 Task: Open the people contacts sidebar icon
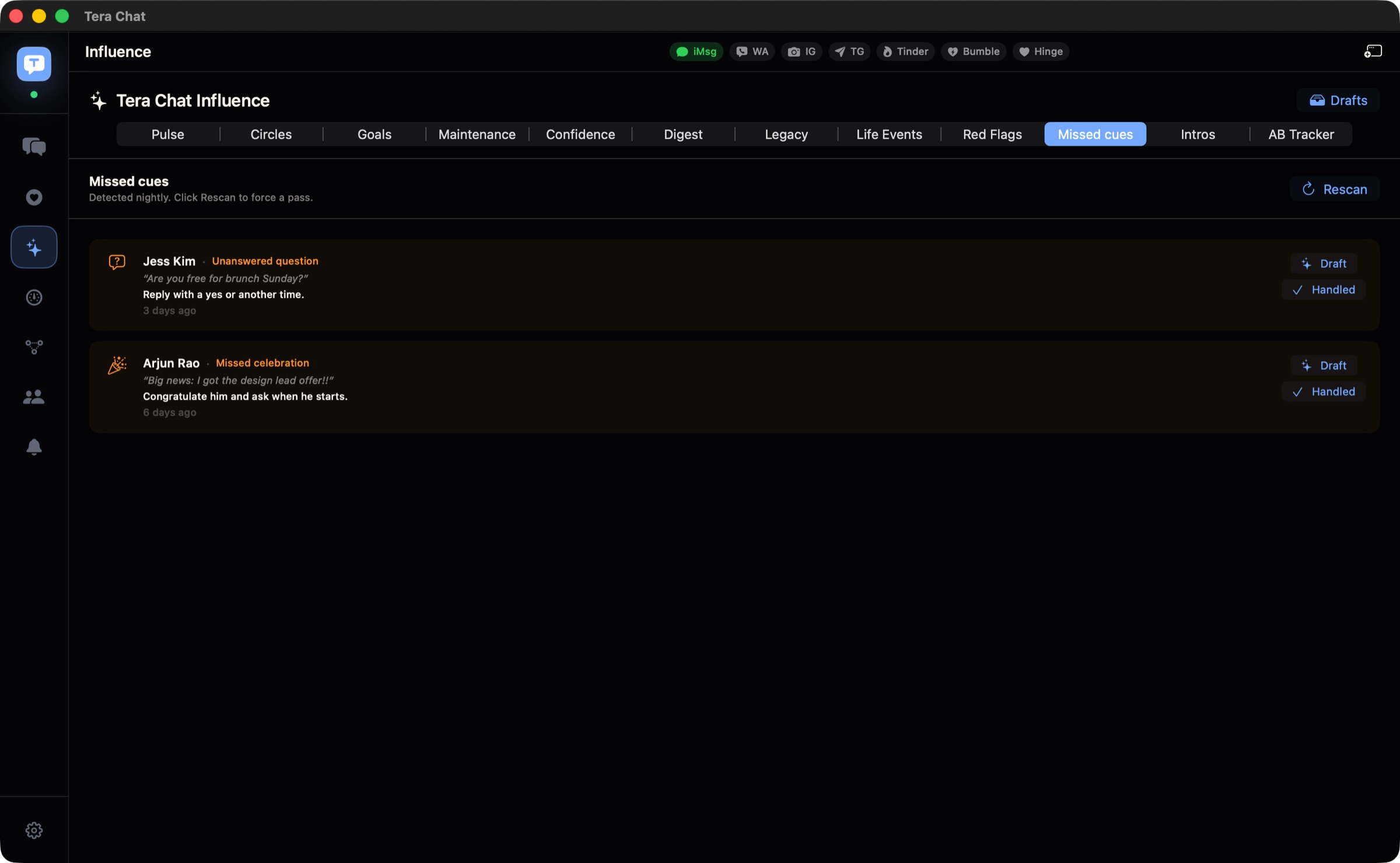[34, 397]
